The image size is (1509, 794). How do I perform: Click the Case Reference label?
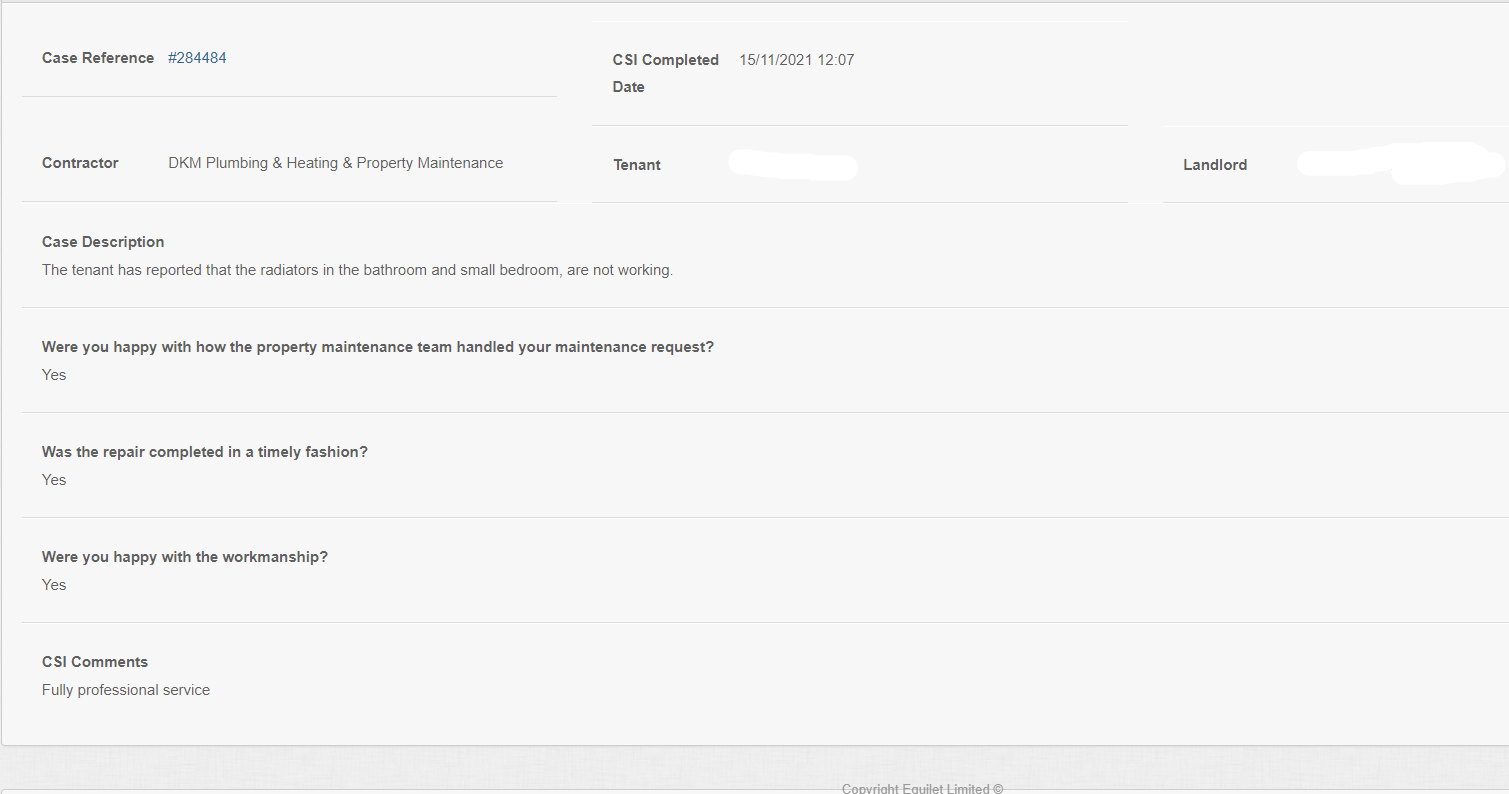pyautogui.click(x=98, y=58)
